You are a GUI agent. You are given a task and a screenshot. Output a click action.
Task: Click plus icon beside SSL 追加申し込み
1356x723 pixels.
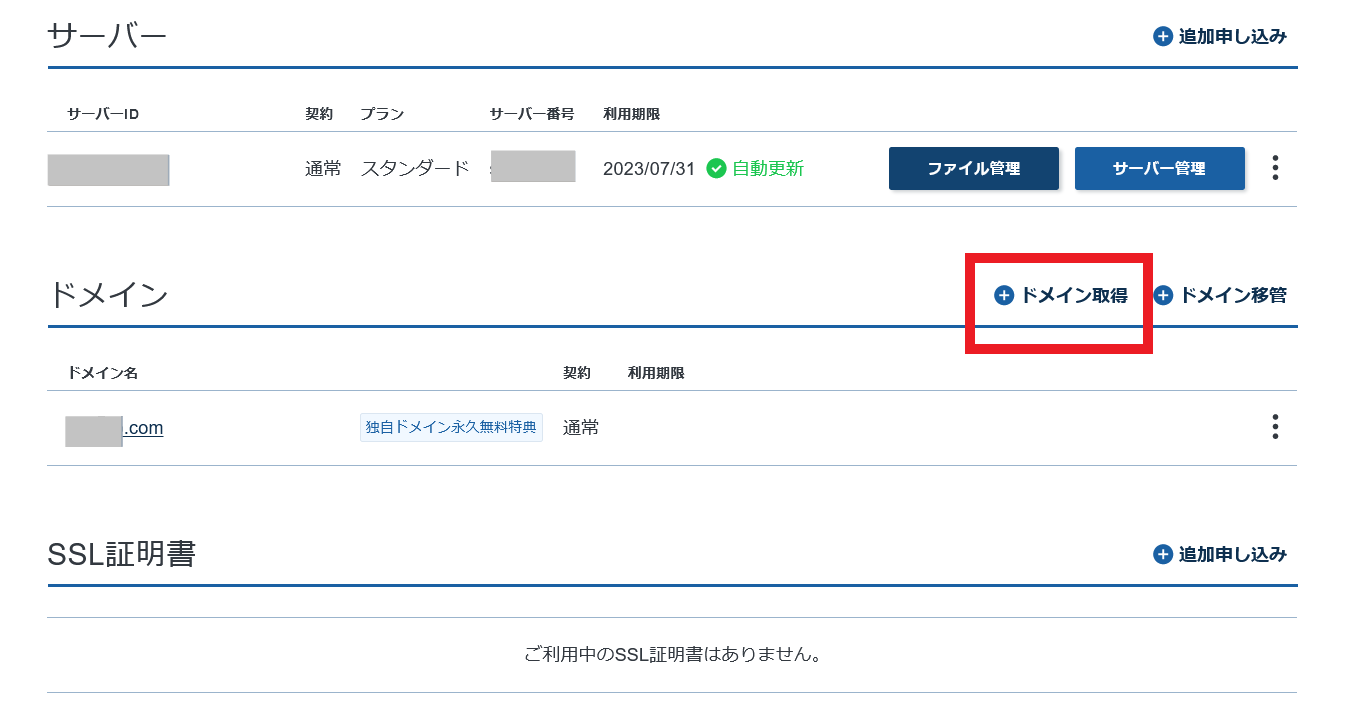(x=1163, y=554)
